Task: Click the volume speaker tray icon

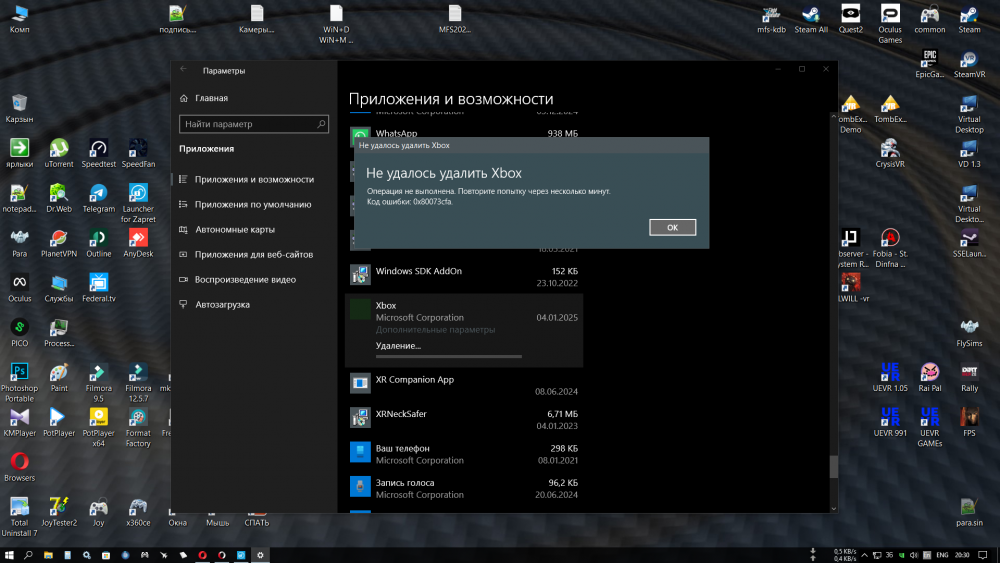Action: point(914,555)
